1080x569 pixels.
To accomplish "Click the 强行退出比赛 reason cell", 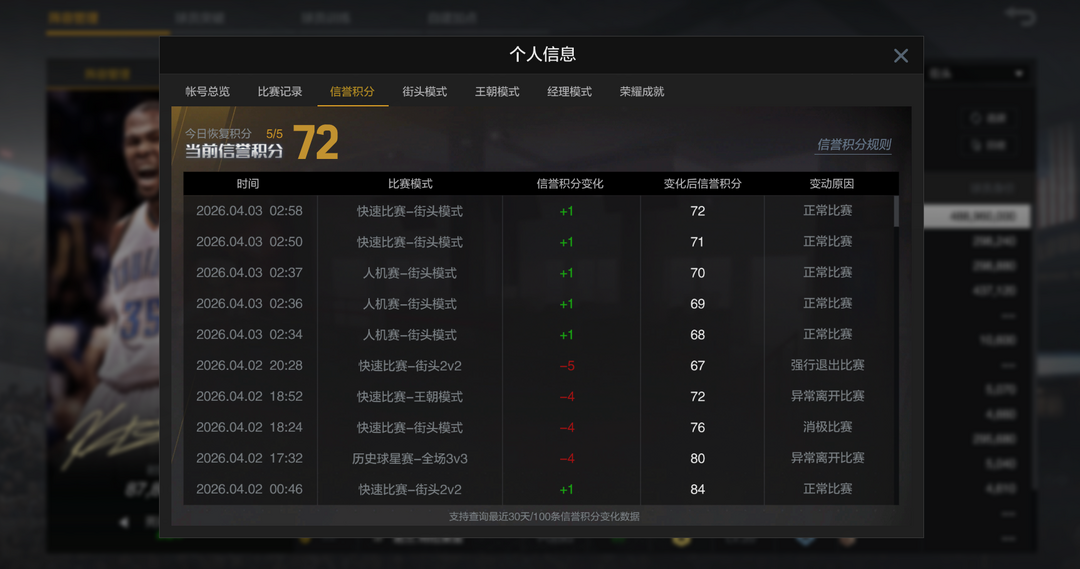I will [x=827, y=365].
